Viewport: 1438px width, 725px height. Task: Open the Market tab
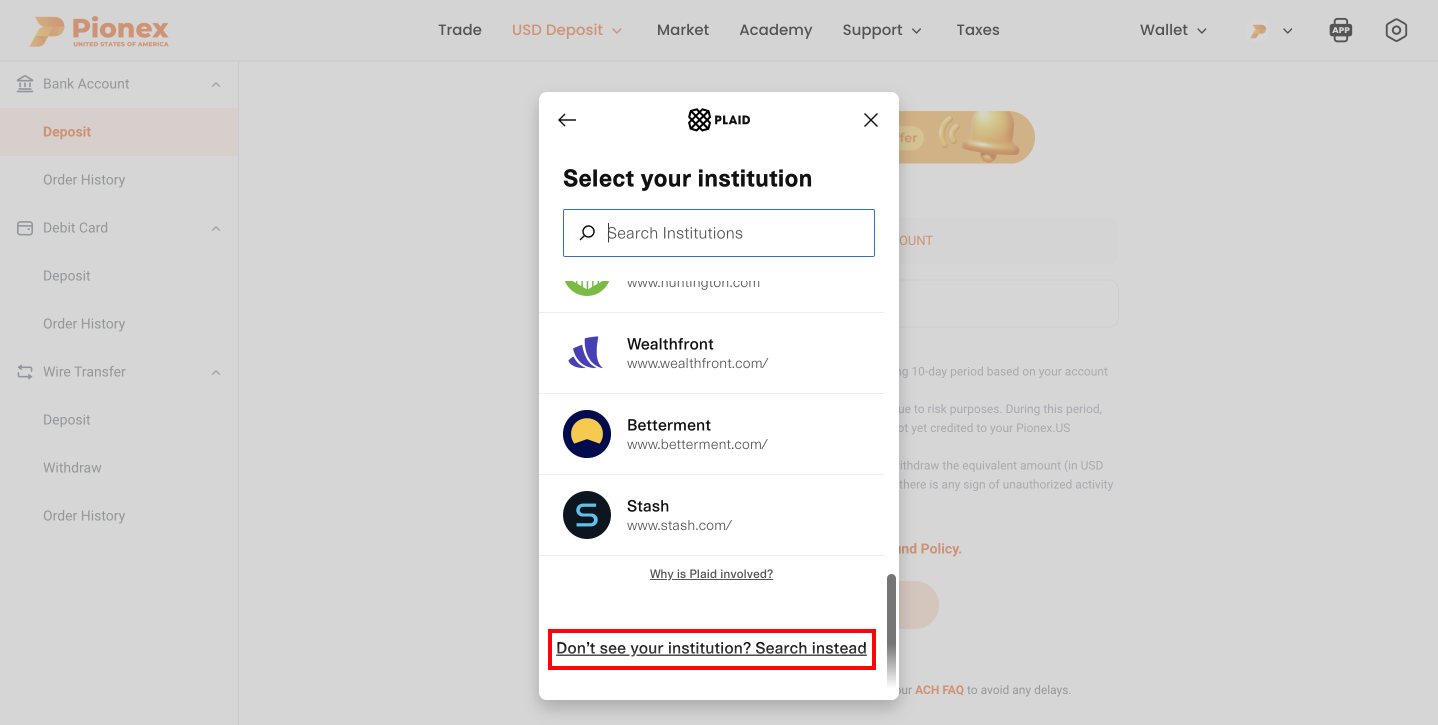(x=683, y=30)
